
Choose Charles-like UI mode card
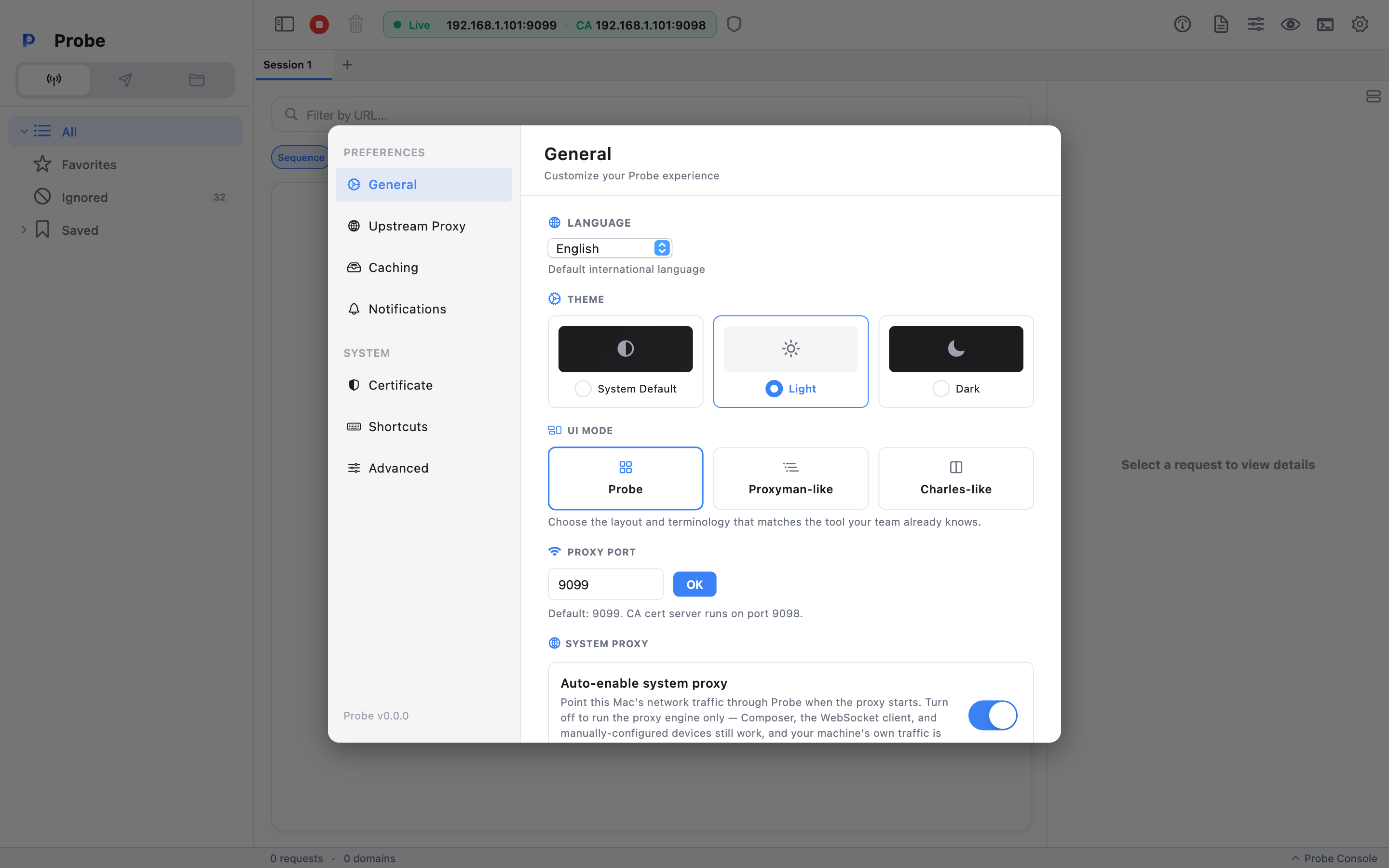tap(956, 478)
